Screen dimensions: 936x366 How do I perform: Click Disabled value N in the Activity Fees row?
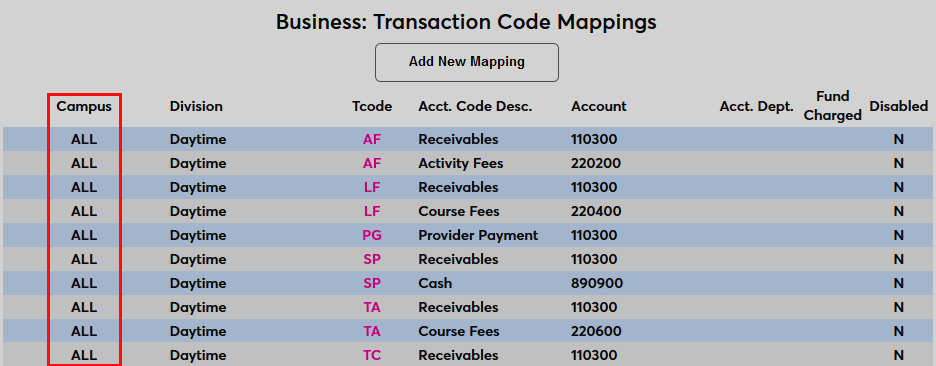click(898, 164)
